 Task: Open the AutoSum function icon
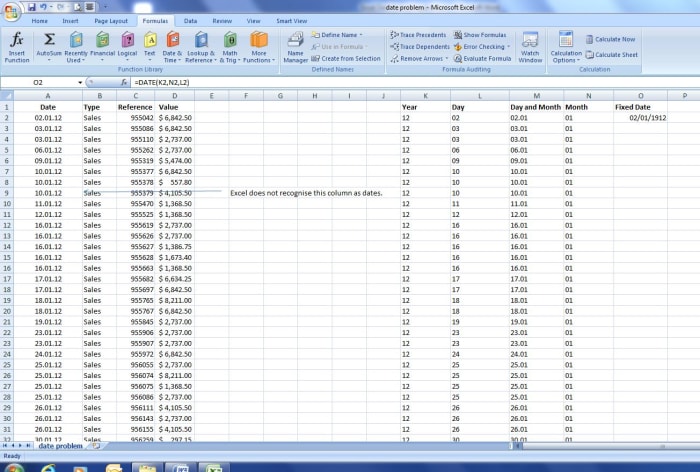pos(48,45)
